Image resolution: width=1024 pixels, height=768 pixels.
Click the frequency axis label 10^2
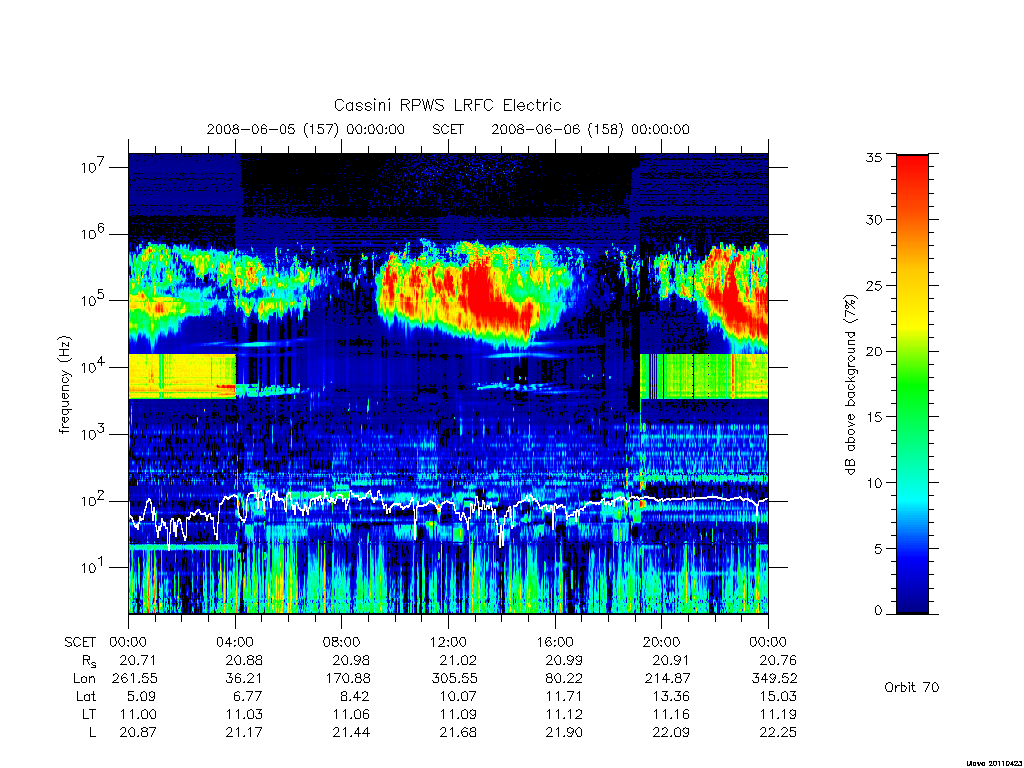coord(94,500)
